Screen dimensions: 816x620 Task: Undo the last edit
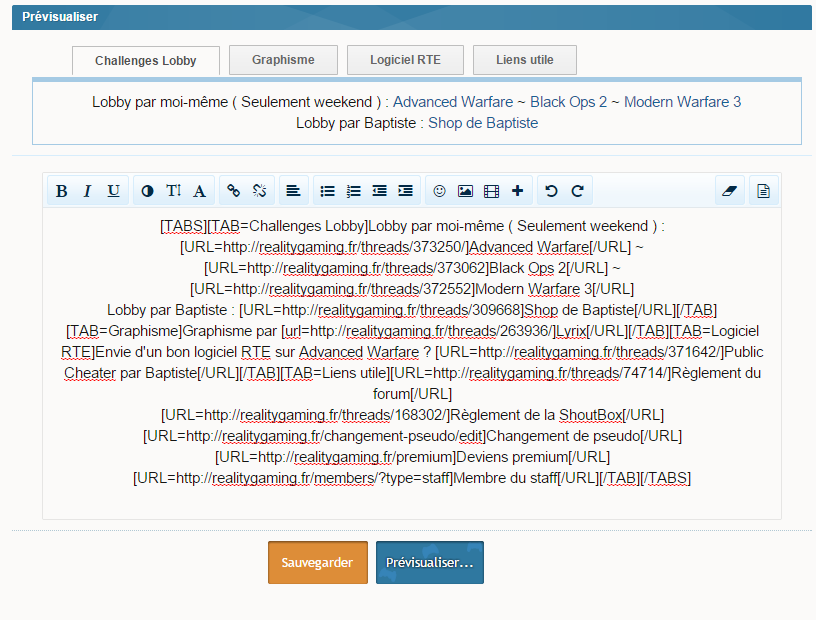(x=552, y=191)
